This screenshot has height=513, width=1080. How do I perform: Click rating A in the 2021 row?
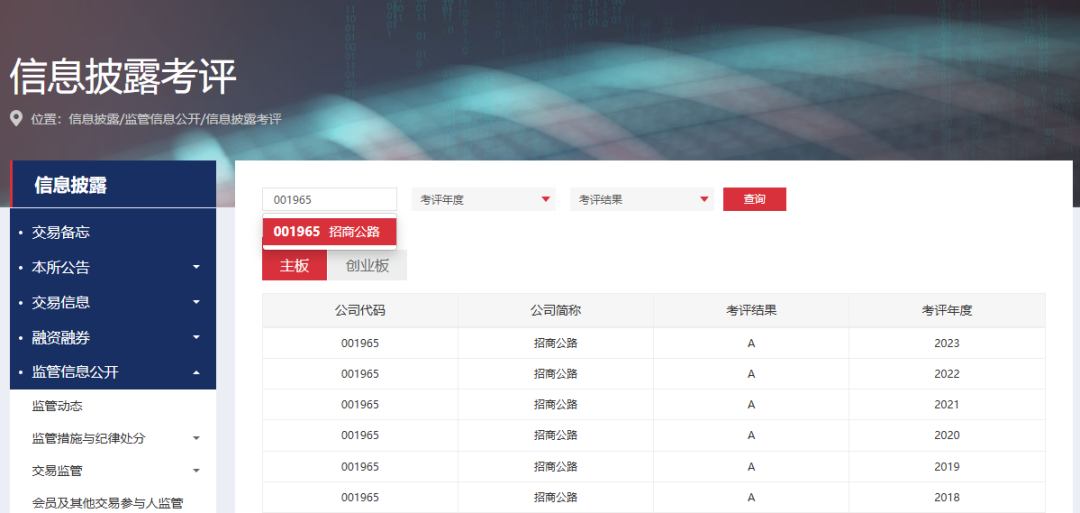[751, 404]
